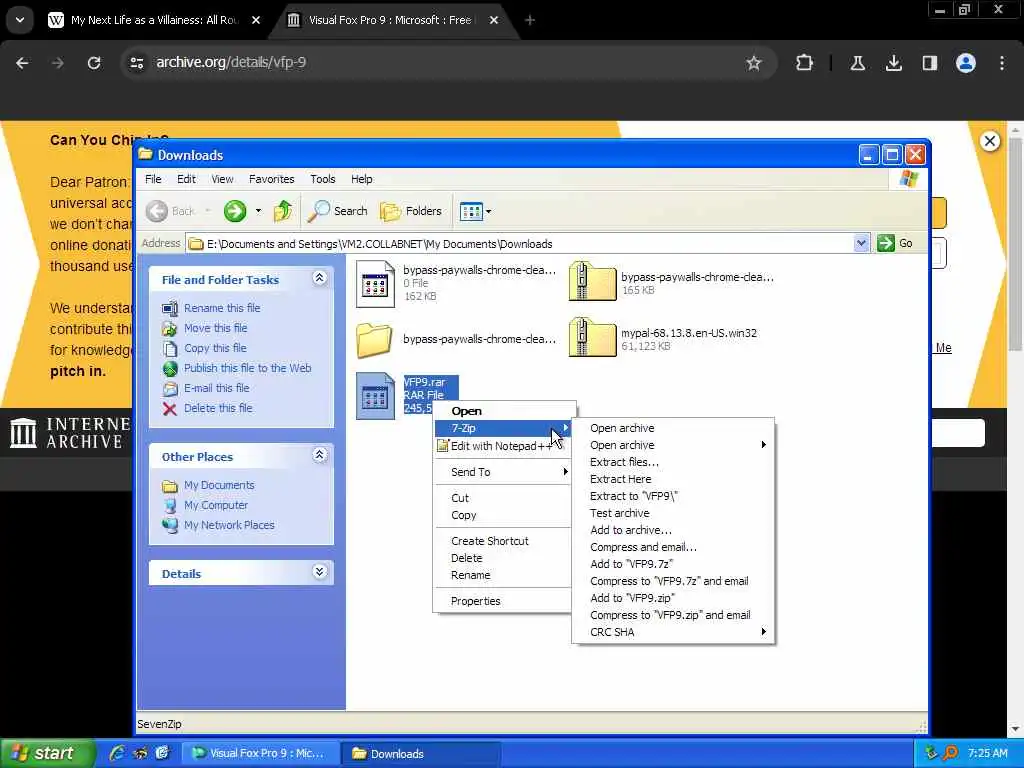The height and width of the screenshot is (768, 1024).
Task: Open Tools menu in Explorer
Action: click(323, 179)
